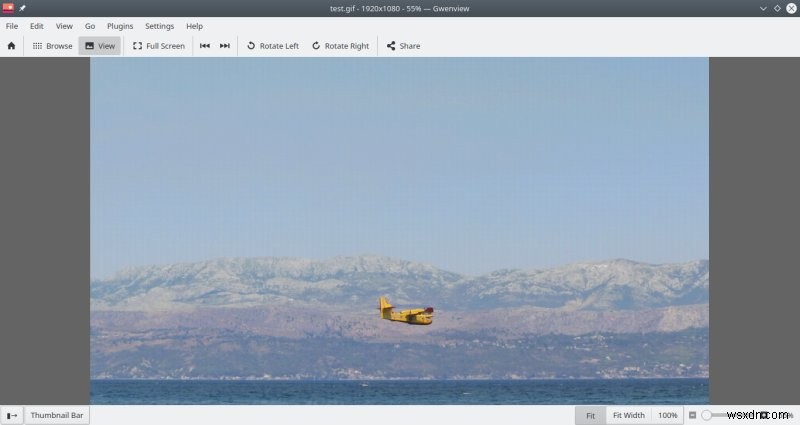Image resolution: width=800 pixels, height=425 pixels.
Task: Expand the Settings menu
Action: pos(159,26)
